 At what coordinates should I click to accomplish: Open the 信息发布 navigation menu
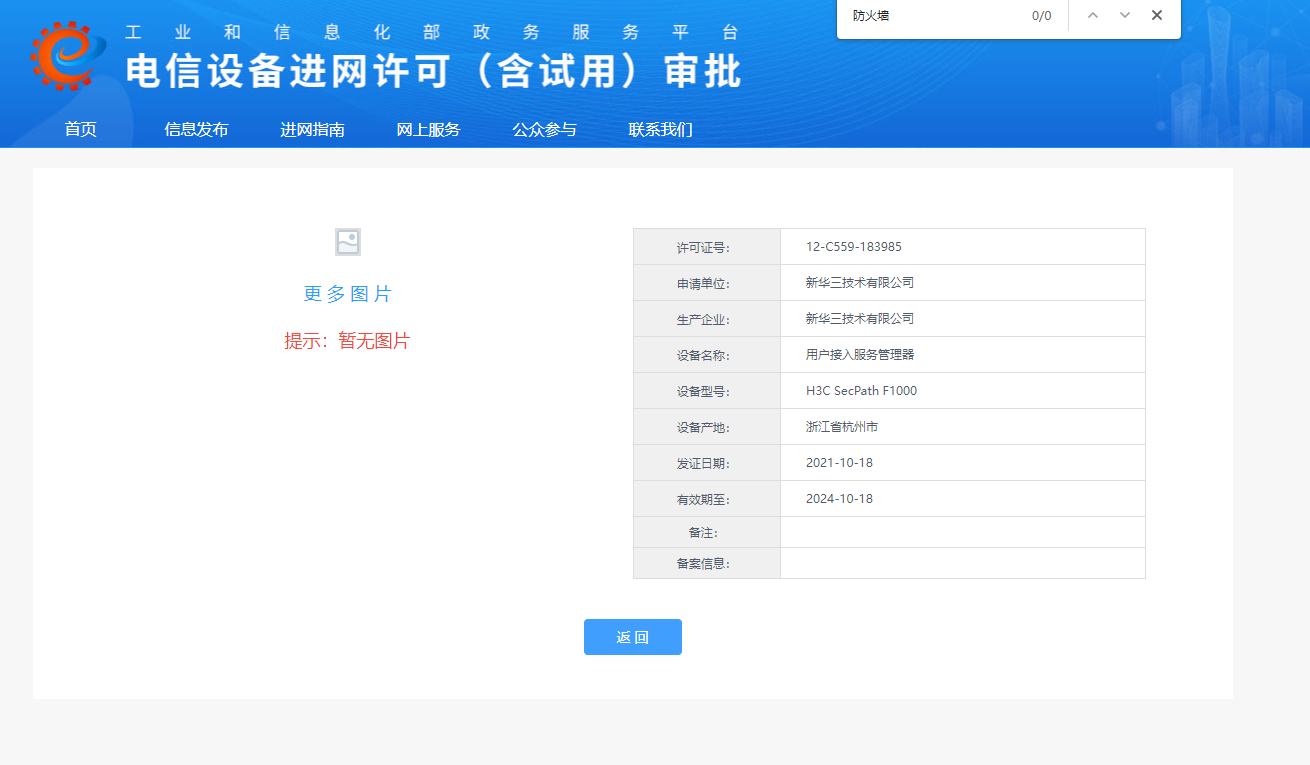(196, 129)
